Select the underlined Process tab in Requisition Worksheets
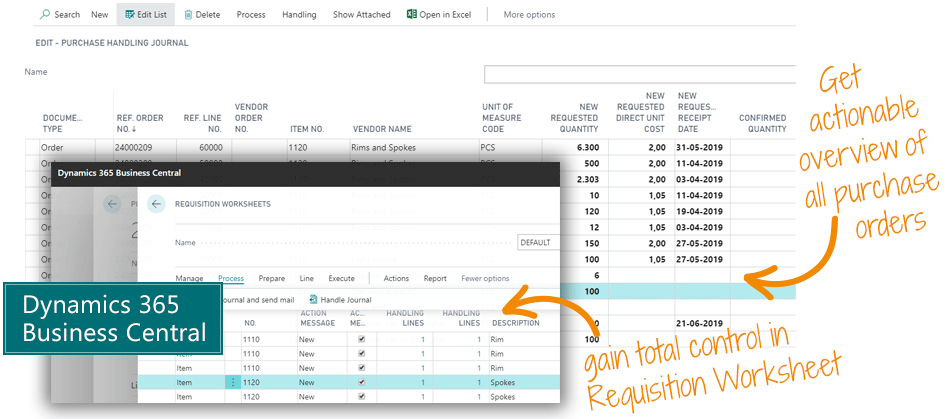This screenshot has height=419, width=950. tap(231, 279)
